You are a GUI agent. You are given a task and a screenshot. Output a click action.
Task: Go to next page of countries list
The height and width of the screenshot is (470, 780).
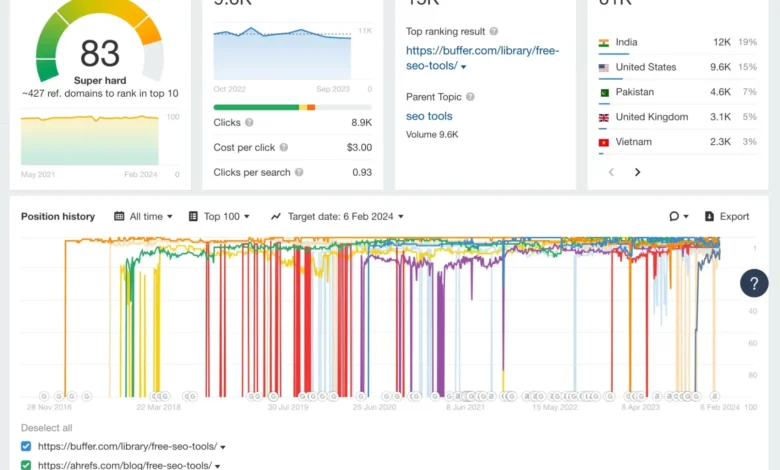click(x=637, y=172)
